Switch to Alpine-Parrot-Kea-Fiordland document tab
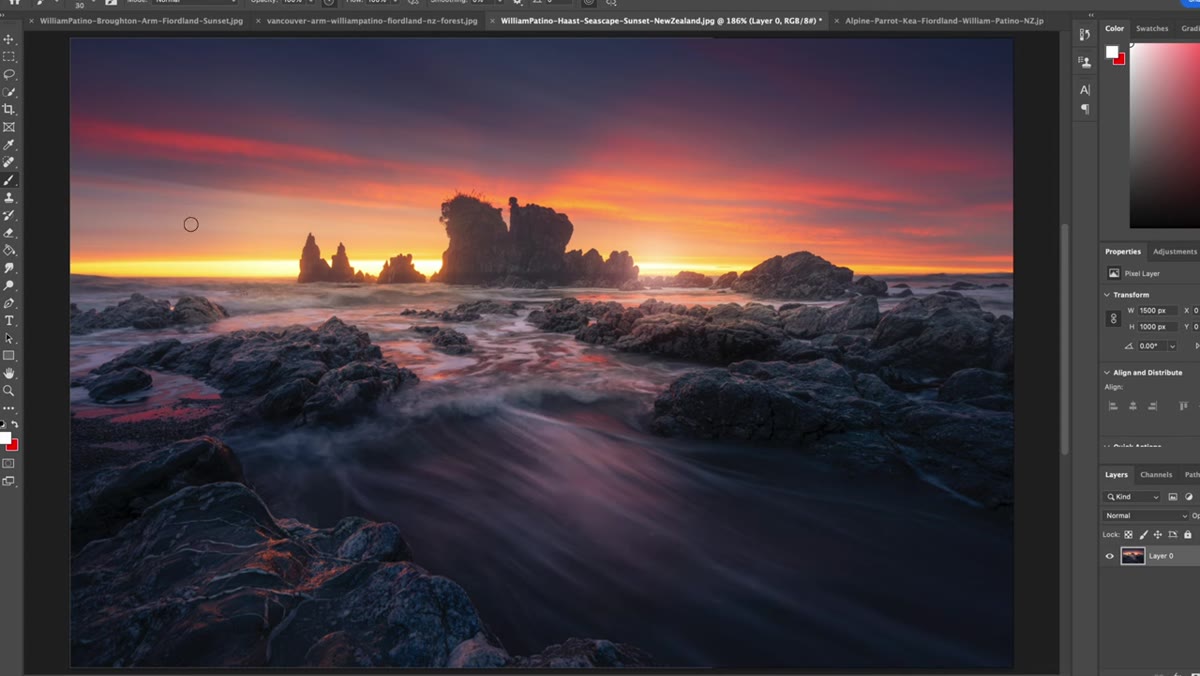Image resolution: width=1200 pixels, height=676 pixels. [944, 20]
